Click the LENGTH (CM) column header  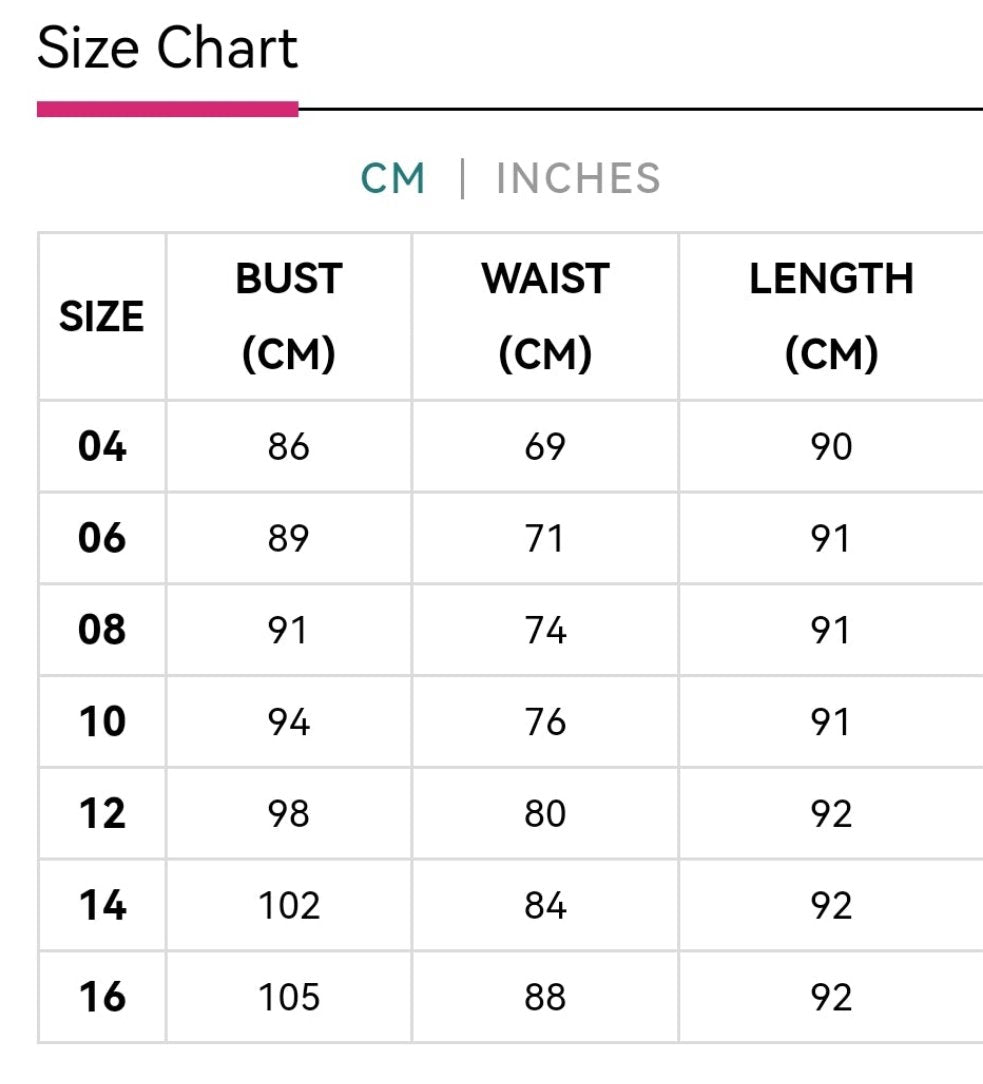tap(832, 317)
